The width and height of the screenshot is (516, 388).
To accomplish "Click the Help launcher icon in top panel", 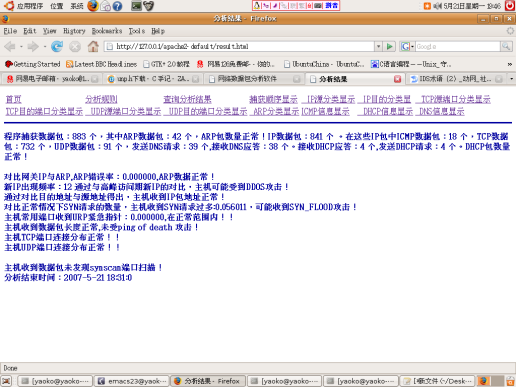I will 117,6.
